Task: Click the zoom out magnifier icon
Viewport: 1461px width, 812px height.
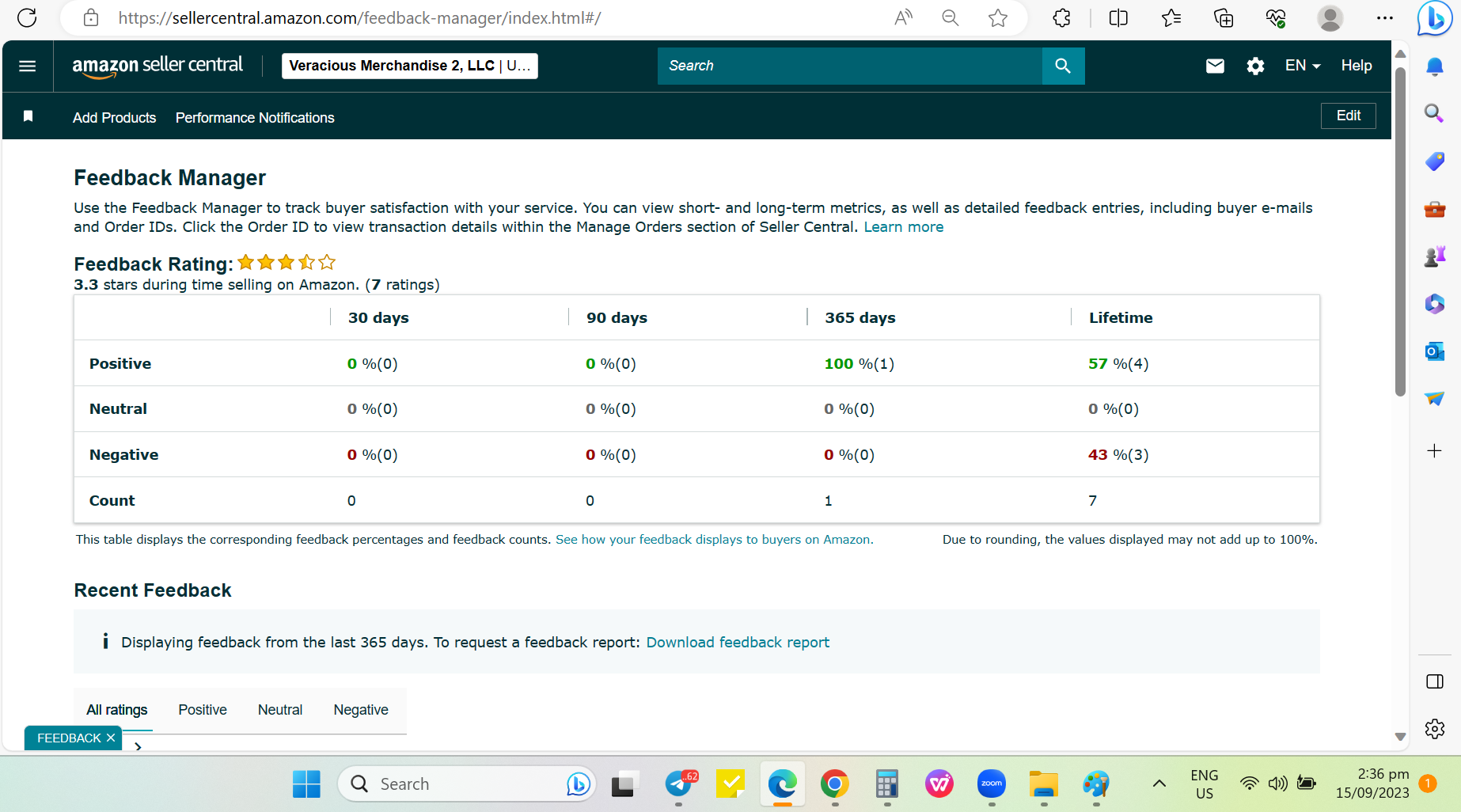Action: (951, 17)
